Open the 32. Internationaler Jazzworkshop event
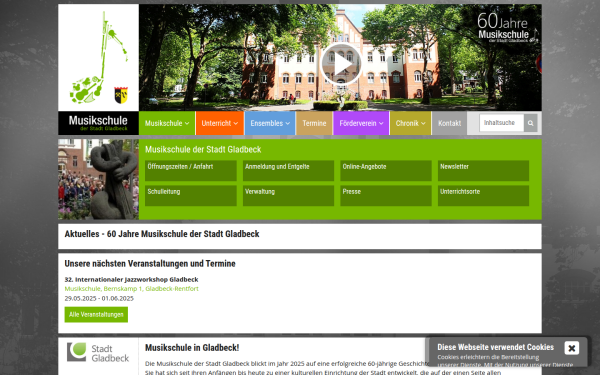 coord(131,280)
